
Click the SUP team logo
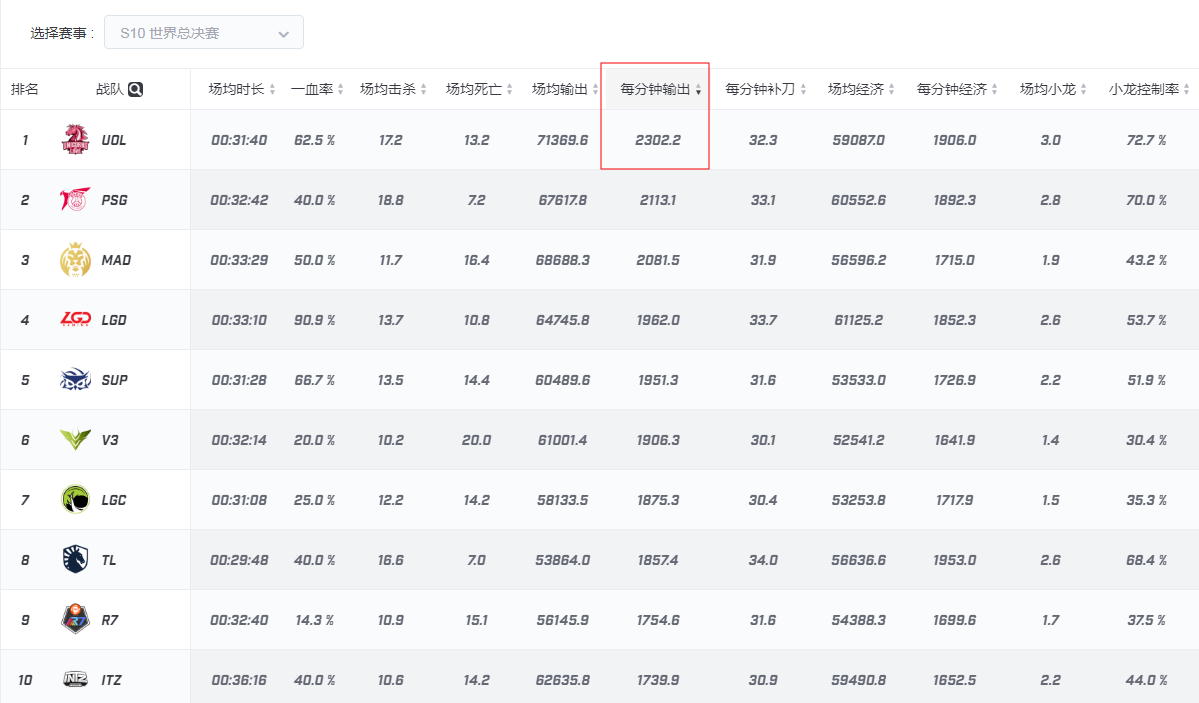click(x=75, y=379)
